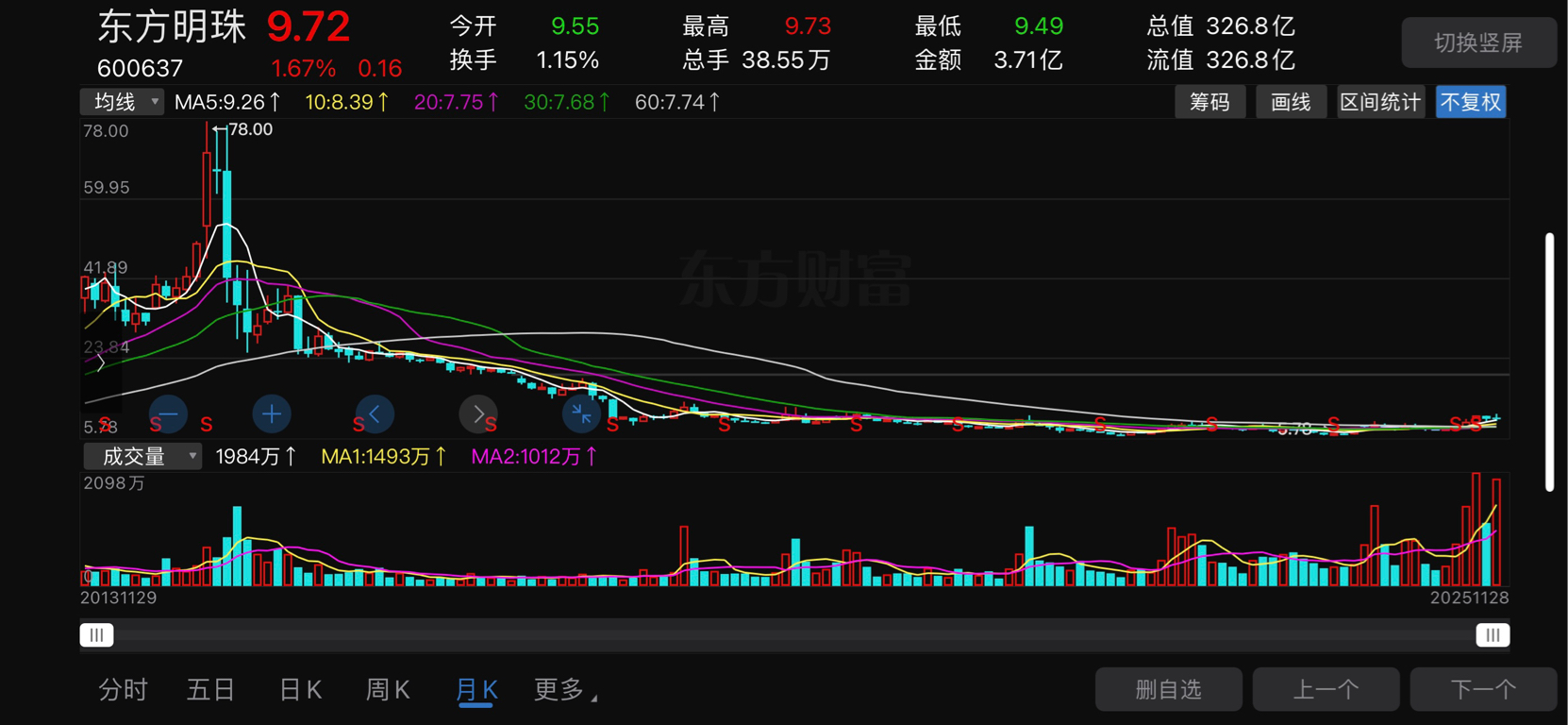Grab the right timeline range handle

pos(1493,635)
